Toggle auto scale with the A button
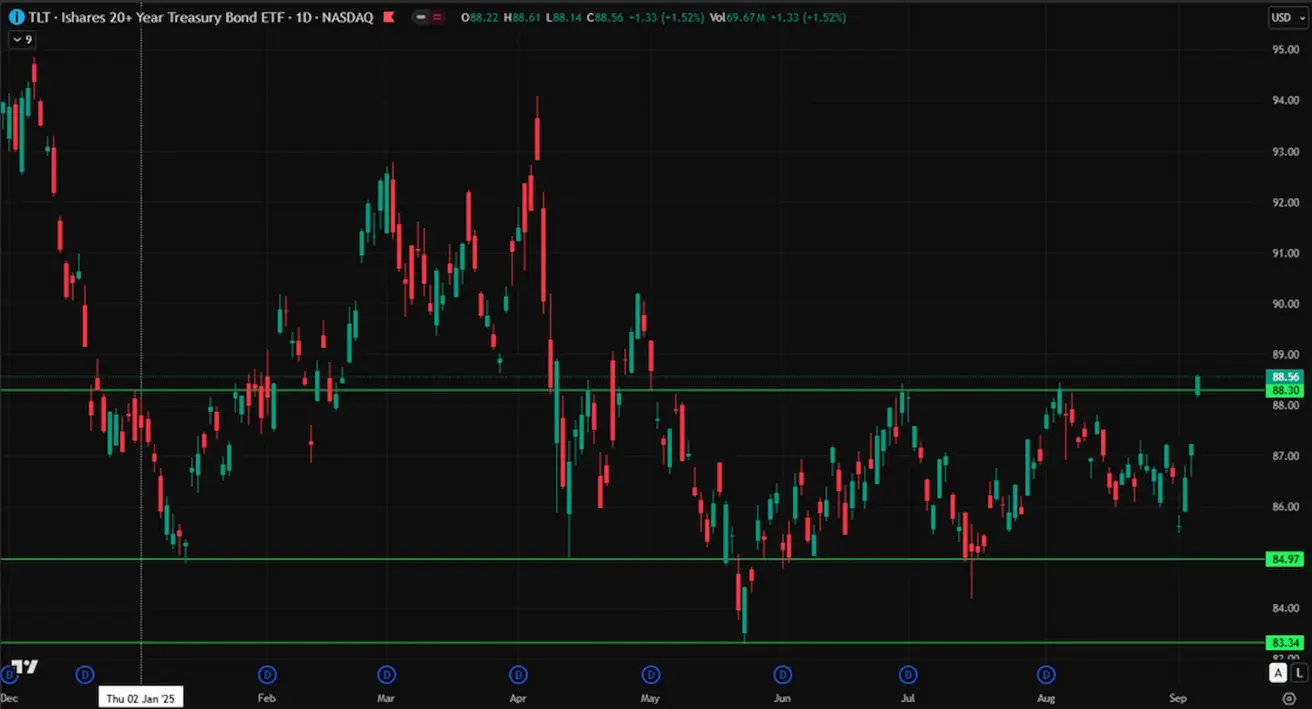1312x709 pixels. point(1278,673)
